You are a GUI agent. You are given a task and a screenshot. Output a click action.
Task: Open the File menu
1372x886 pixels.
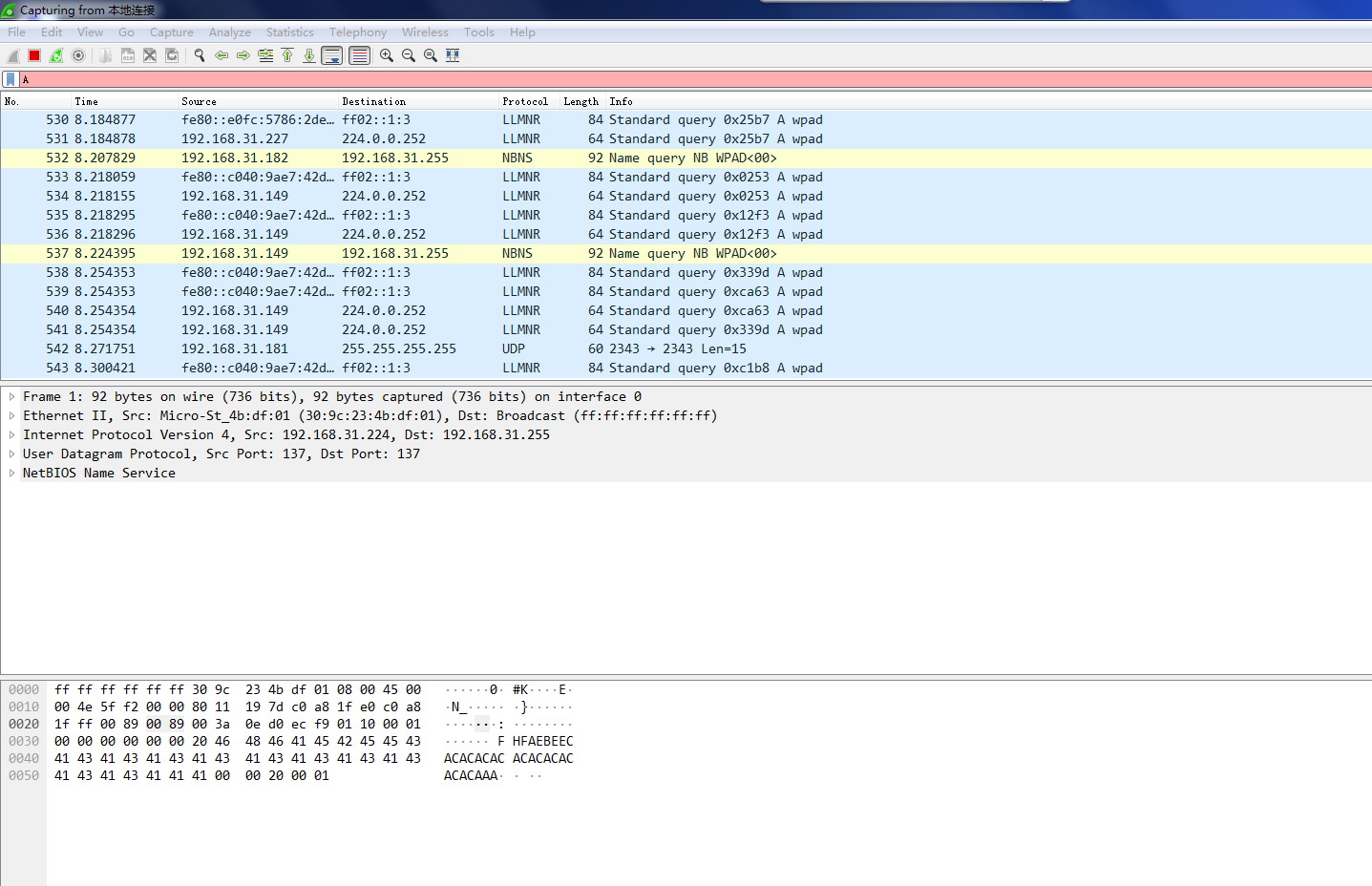[17, 32]
